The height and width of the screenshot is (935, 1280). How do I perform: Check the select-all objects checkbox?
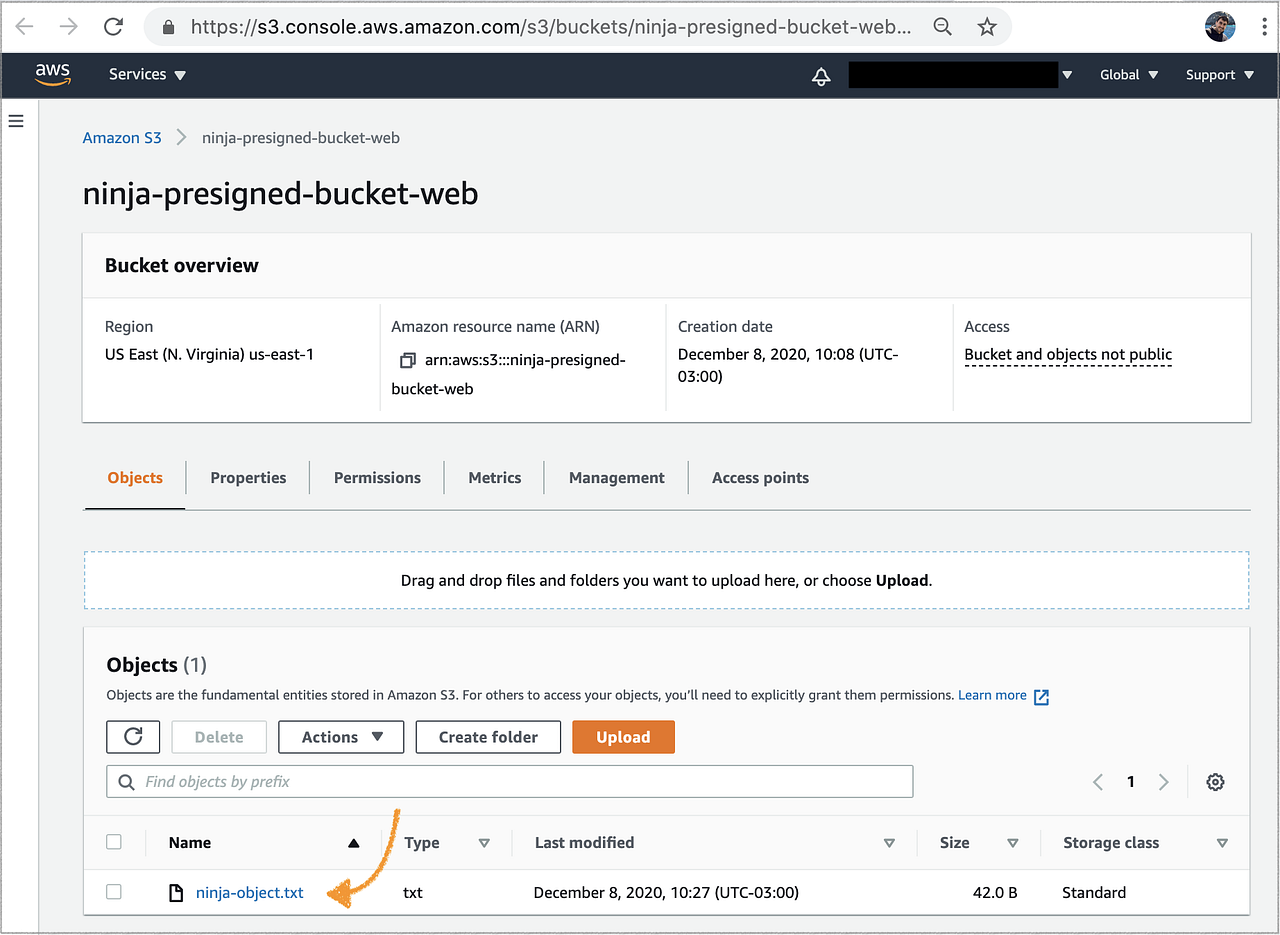[x=114, y=842]
